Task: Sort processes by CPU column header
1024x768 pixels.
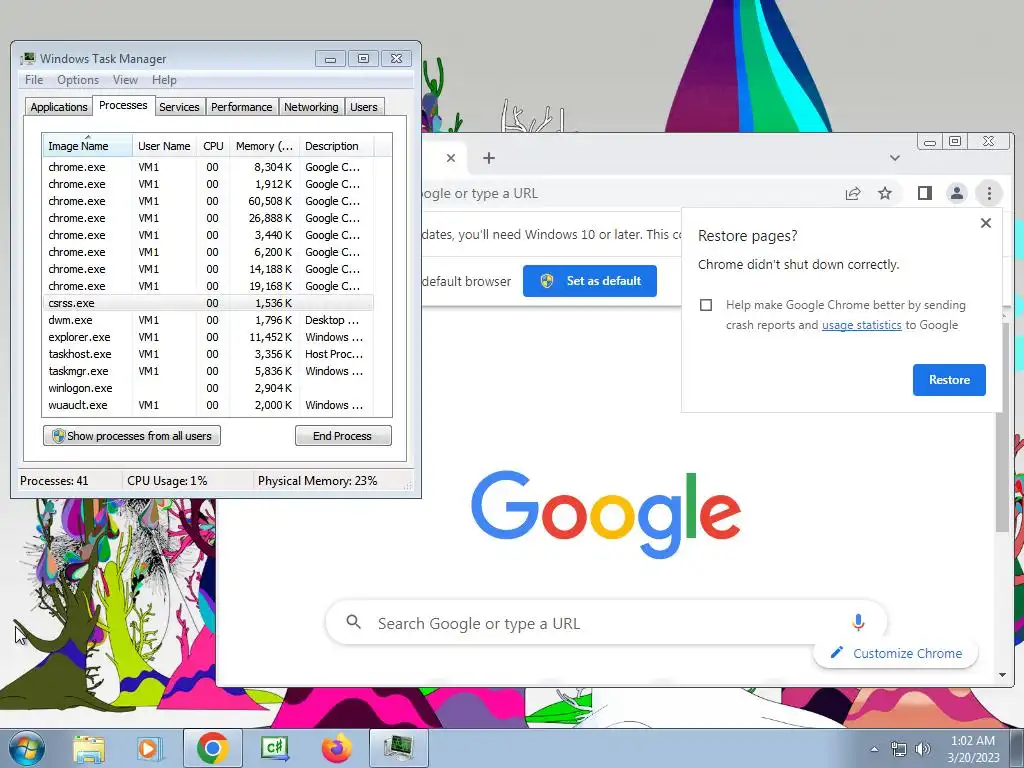Action: point(214,146)
